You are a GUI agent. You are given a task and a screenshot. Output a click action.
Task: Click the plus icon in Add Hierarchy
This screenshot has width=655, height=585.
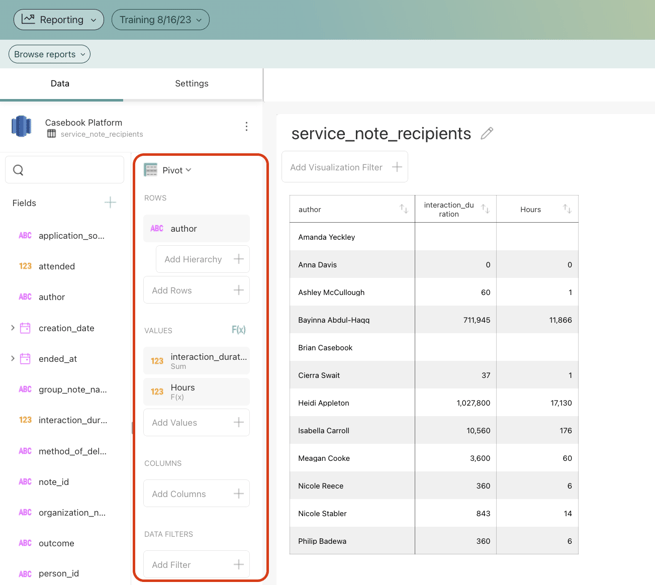[x=238, y=259]
